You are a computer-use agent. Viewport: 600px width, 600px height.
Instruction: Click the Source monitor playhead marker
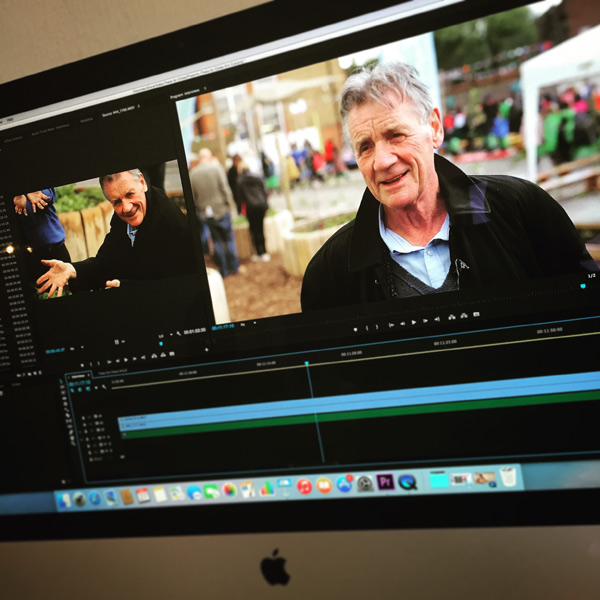pyautogui.click(x=161, y=344)
